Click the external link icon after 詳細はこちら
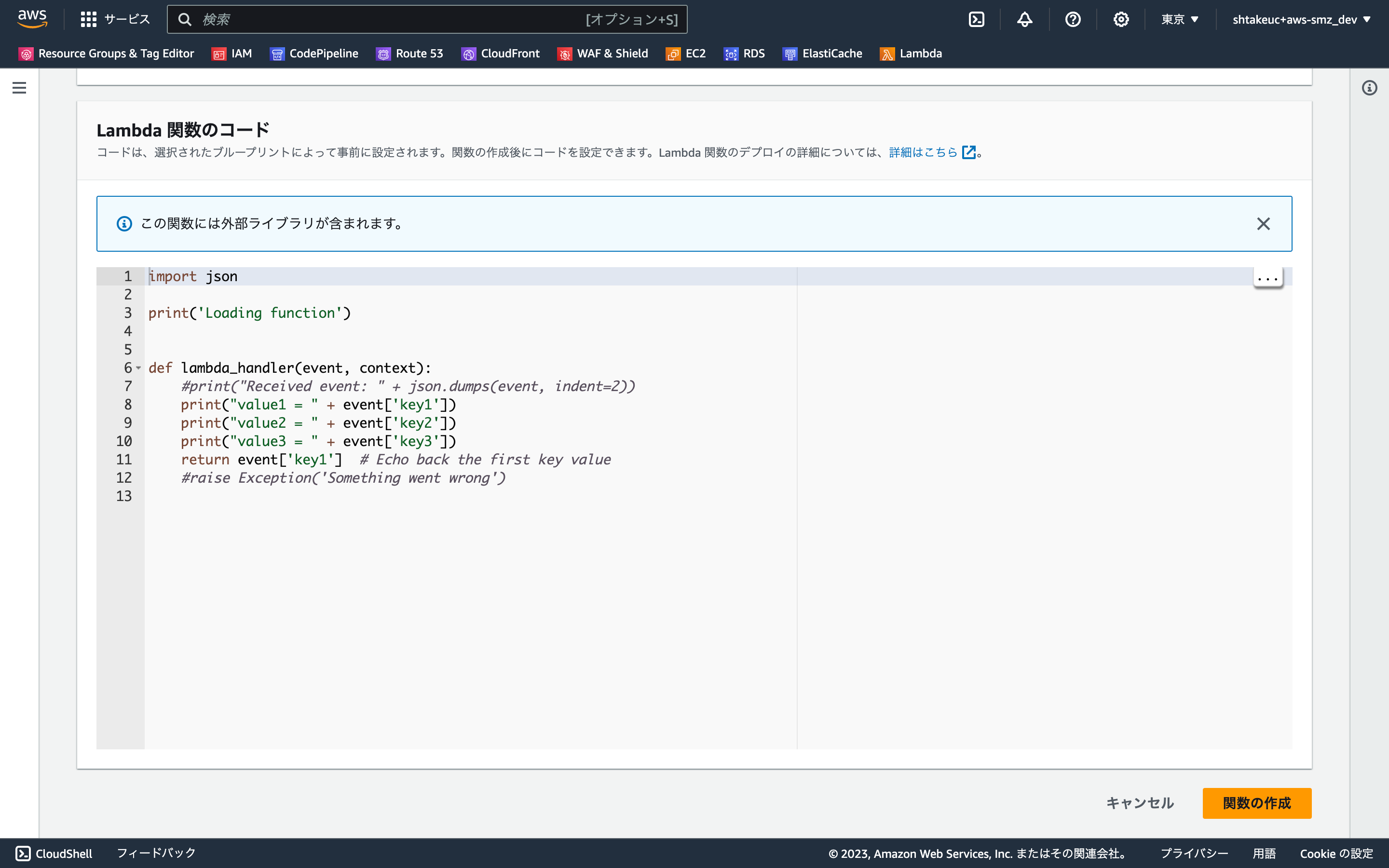 click(x=969, y=152)
